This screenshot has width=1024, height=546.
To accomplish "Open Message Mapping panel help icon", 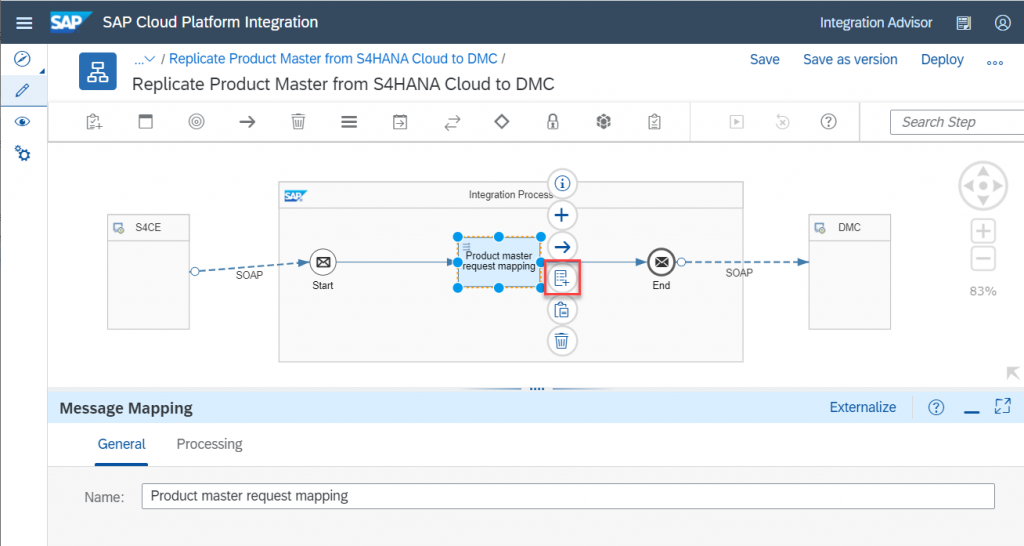I will (x=936, y=408).
